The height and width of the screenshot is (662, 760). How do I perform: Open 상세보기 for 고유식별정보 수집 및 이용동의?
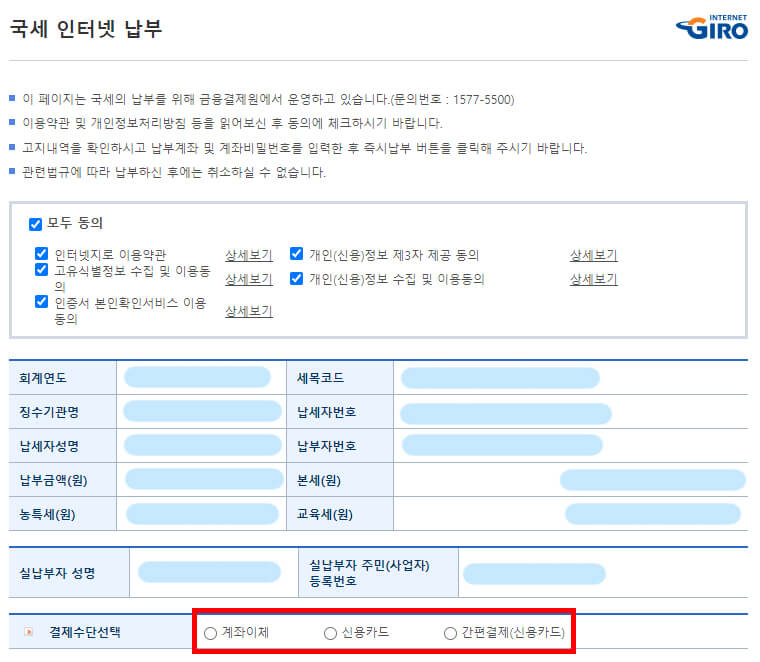(249, 279)
